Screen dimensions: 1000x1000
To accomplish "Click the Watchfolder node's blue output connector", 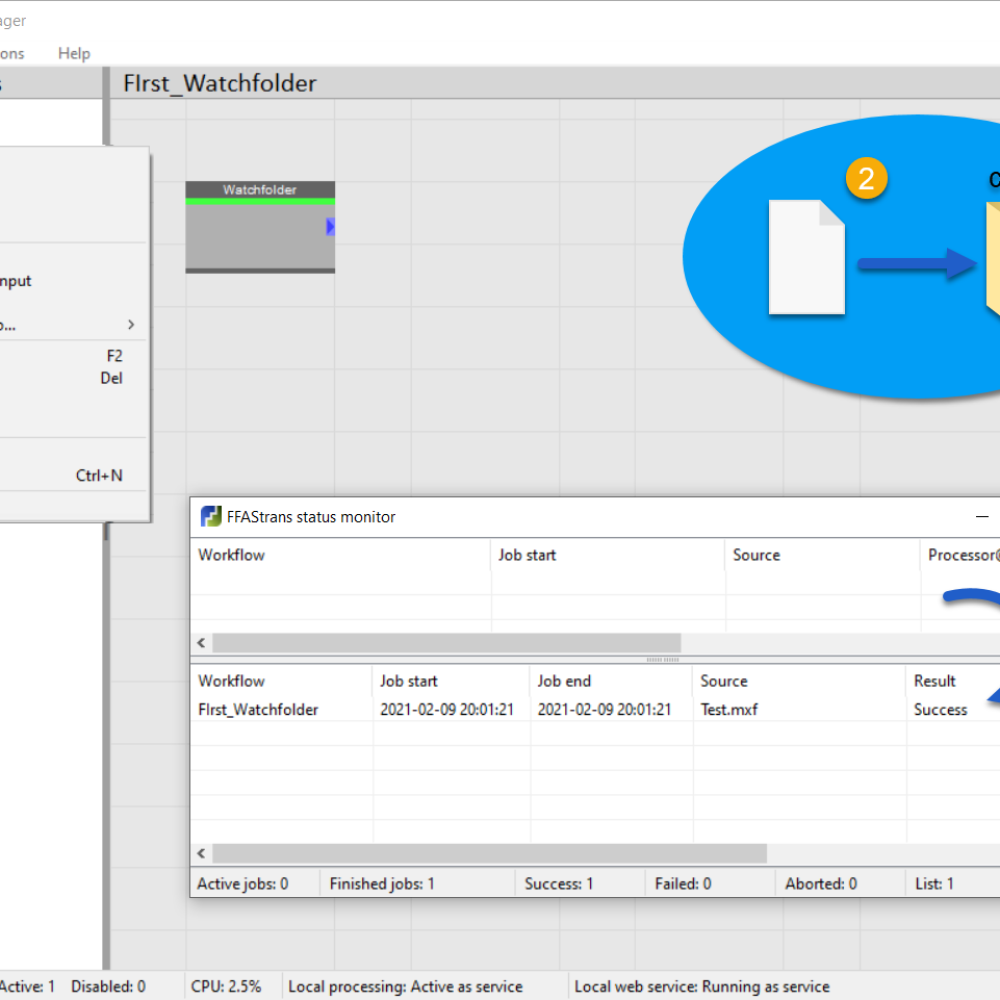I will click(x=330, y=226).
